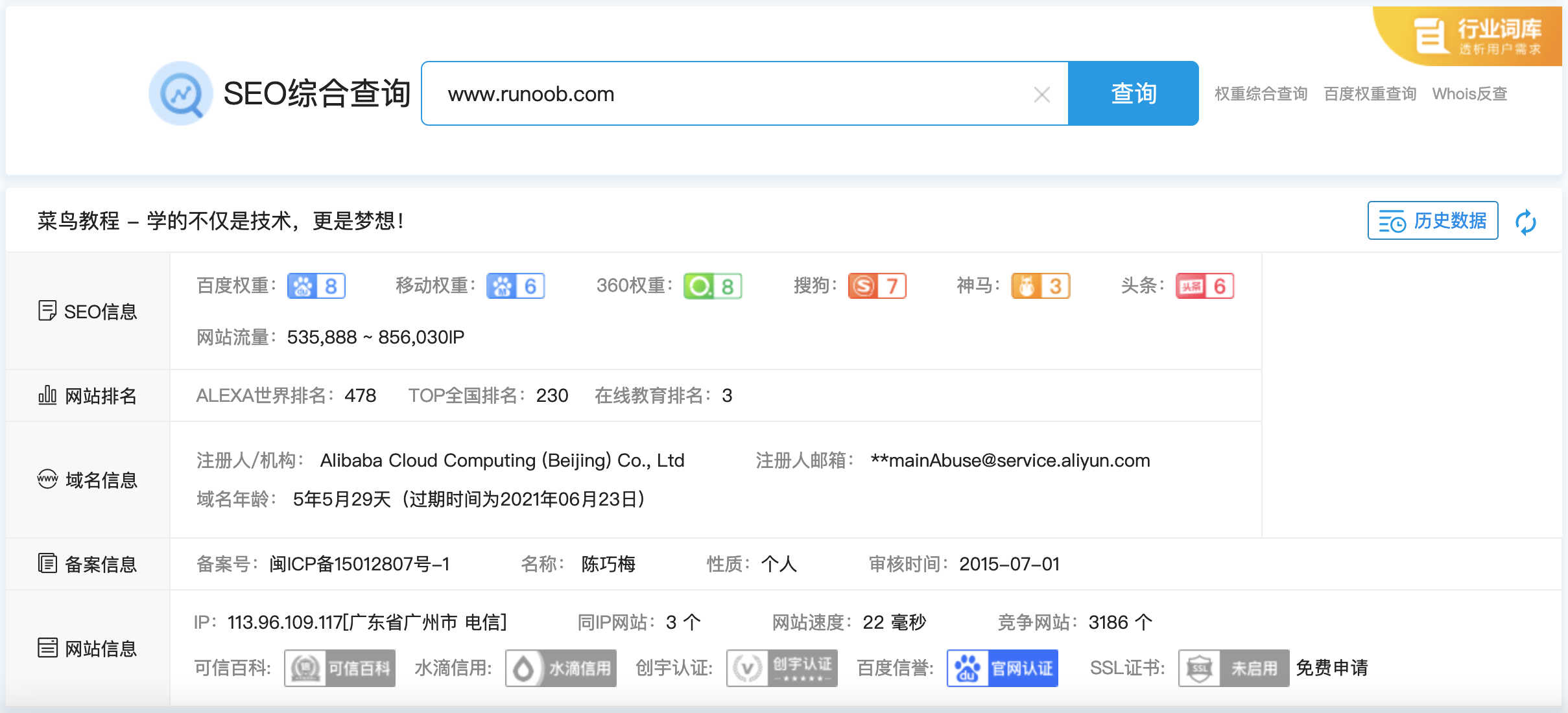This screenshot has height=713, width=1568.
Task: Click the 百度权重 badge showing 8
Action: pyautogui.click(x=316, y=286)
